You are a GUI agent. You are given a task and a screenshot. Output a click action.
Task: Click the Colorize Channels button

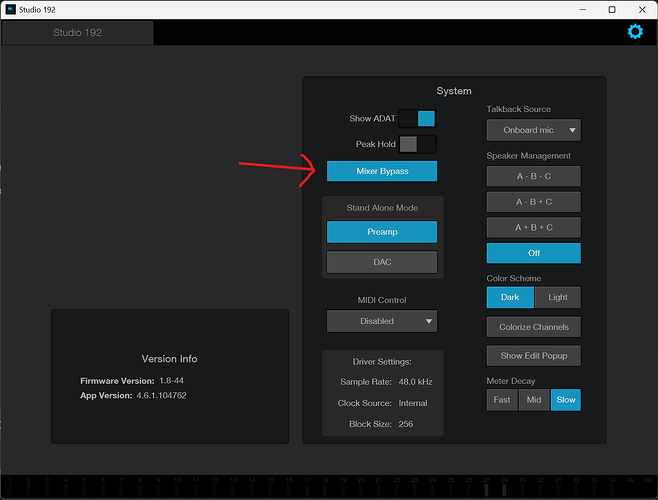click(533, 327)
